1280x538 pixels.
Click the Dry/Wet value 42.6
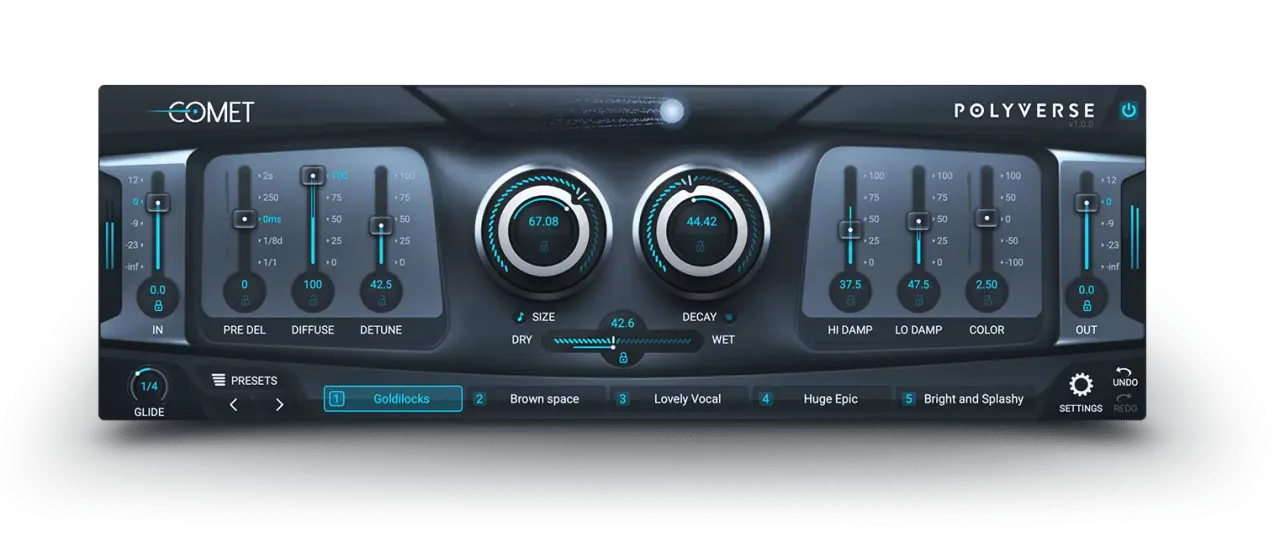point(623,323)
